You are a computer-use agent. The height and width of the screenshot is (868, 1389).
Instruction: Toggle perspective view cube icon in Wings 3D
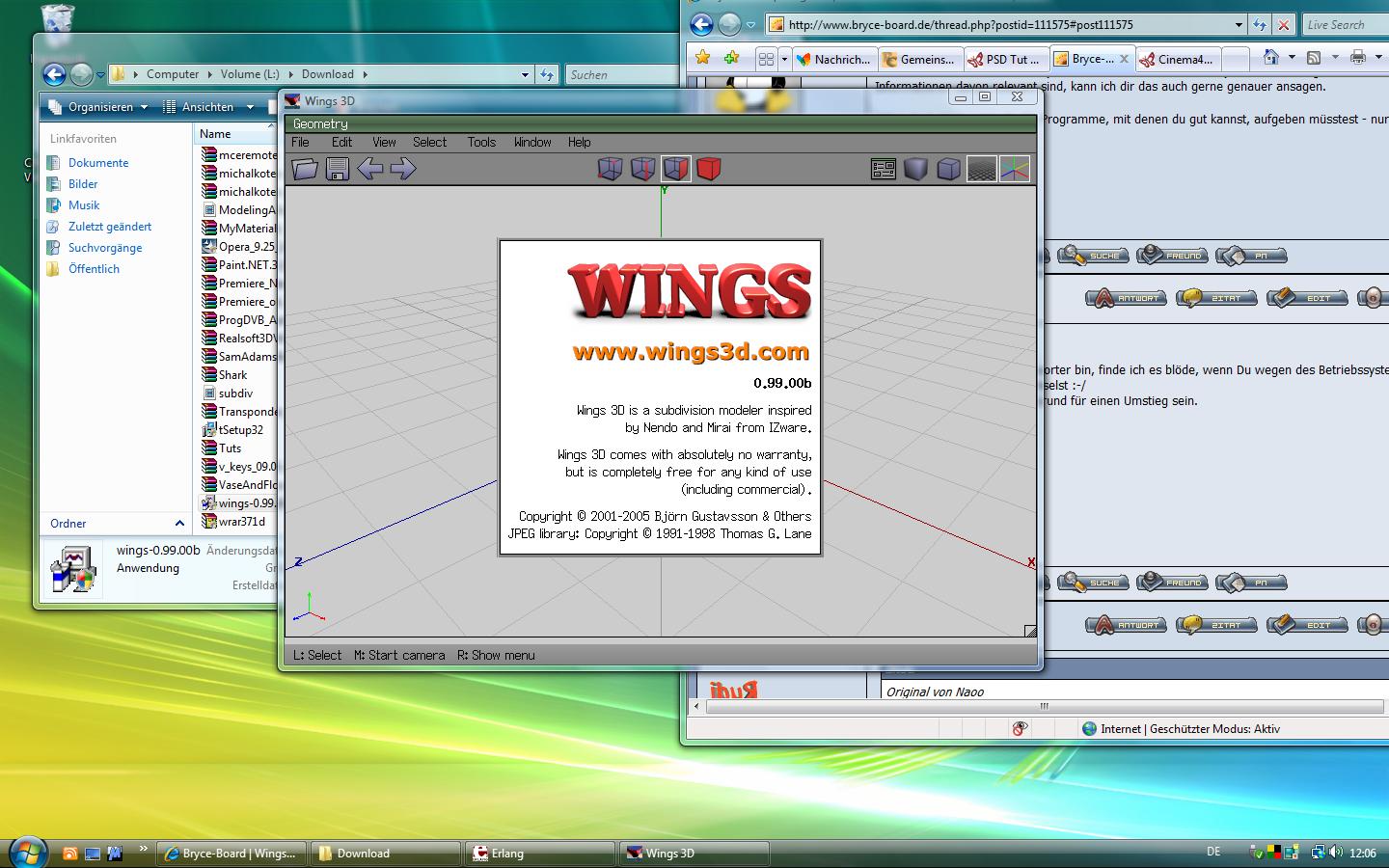pyautogui.click(x=948, y=170)
